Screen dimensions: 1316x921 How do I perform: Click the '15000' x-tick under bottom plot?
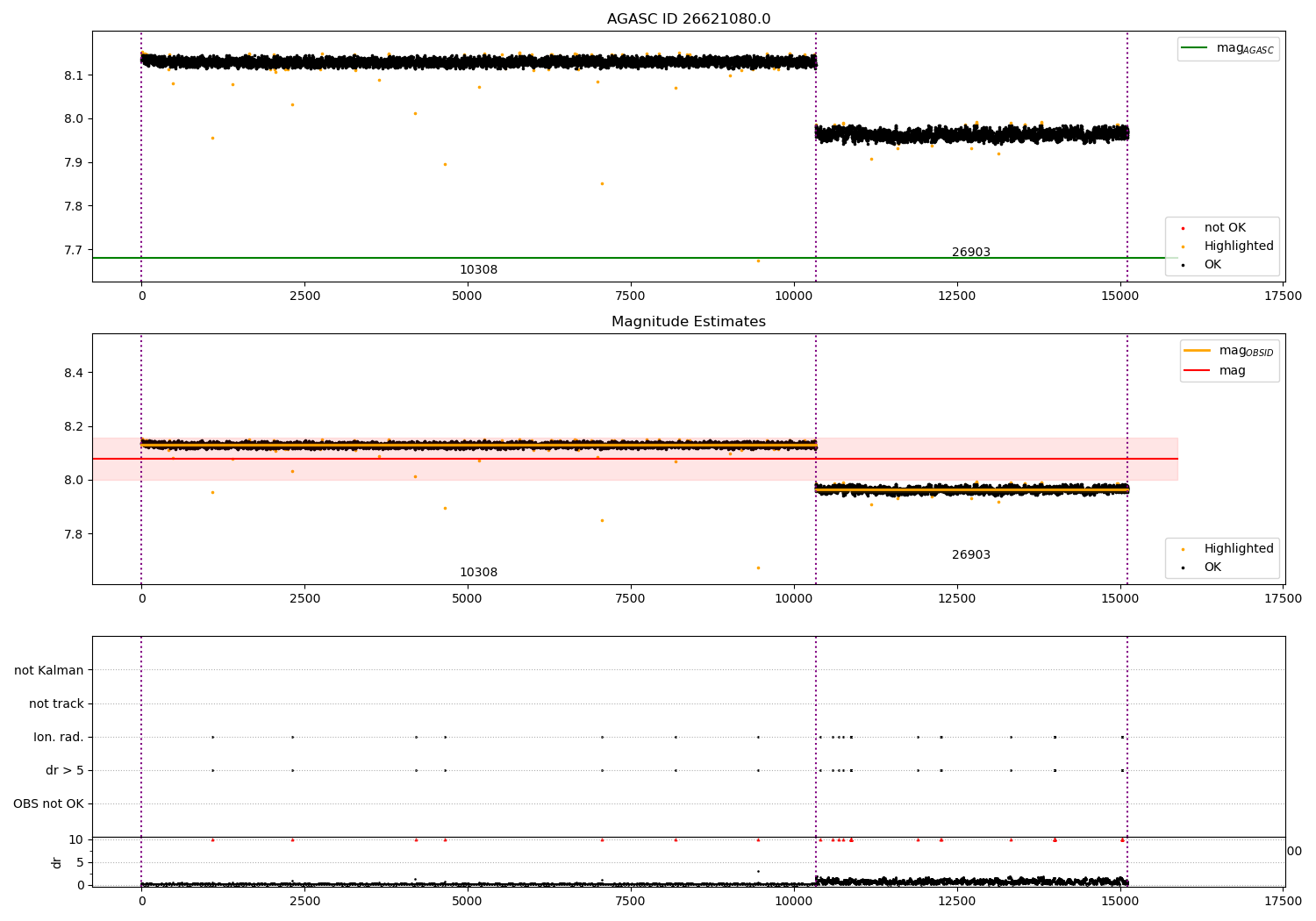pos(1120,902)
